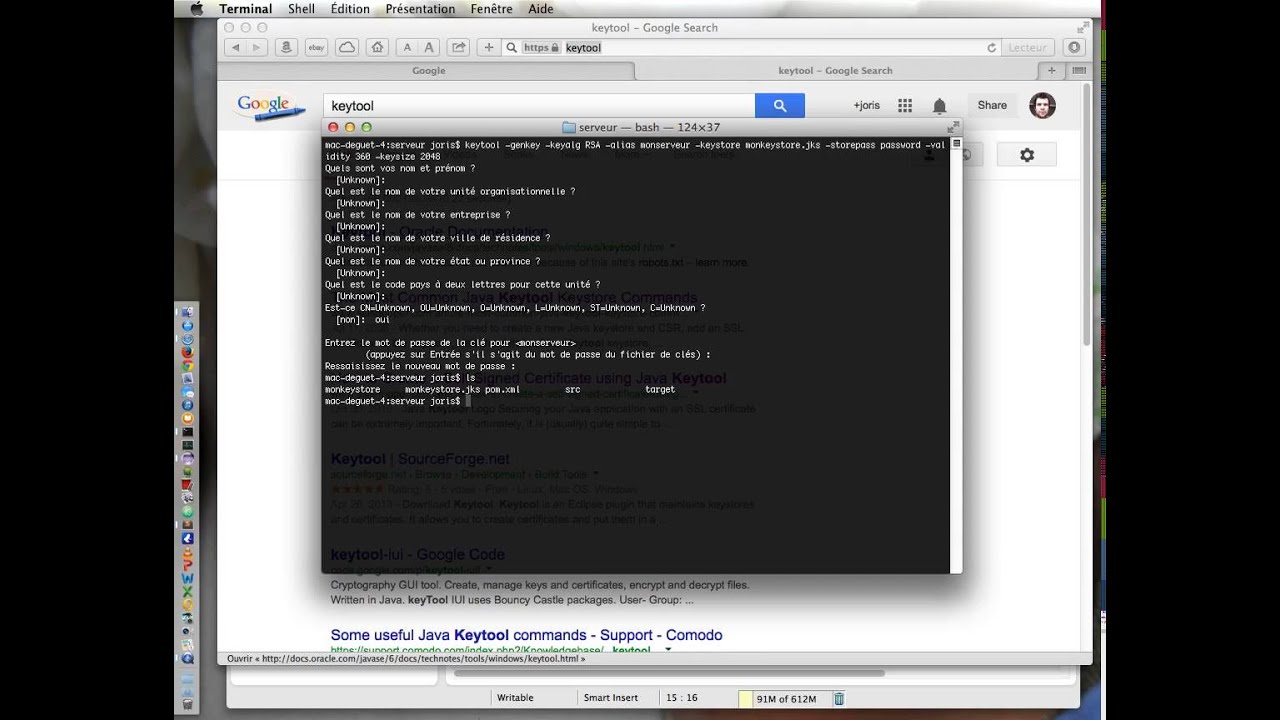This screenshot has height=720, width=1280.
Task: Open the Fenêtre menu
Action: coord(491,9)
